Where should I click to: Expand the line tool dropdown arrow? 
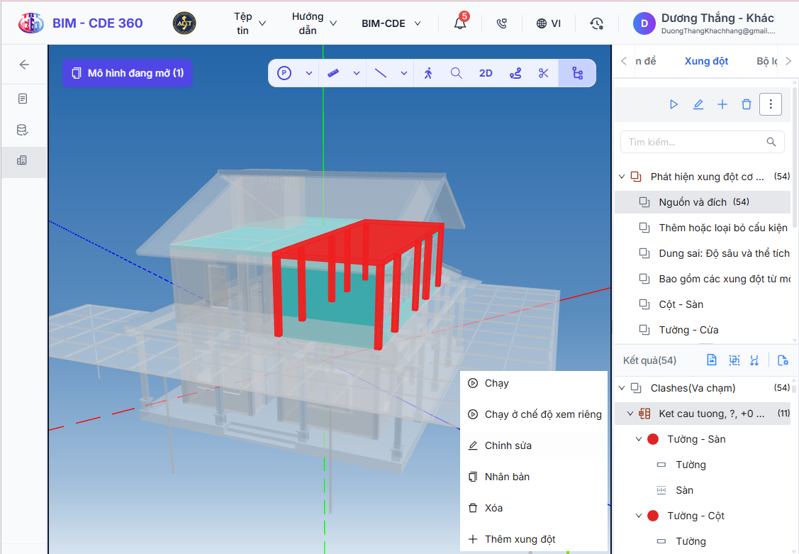point(404,73)
